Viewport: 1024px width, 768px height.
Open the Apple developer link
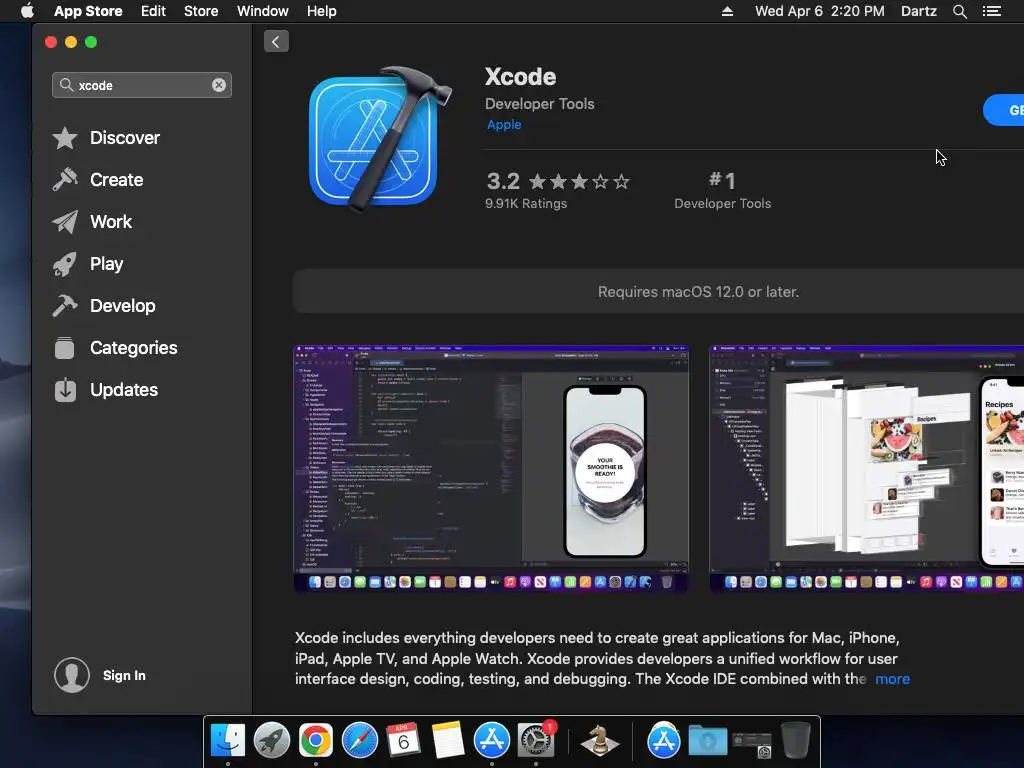[504, 125]
